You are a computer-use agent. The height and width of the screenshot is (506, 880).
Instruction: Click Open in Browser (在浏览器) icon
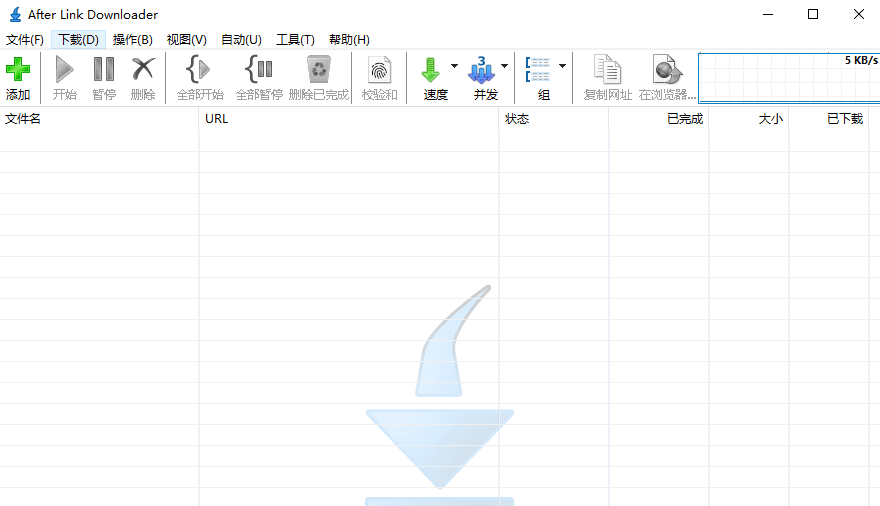click(x=667, y=70)
